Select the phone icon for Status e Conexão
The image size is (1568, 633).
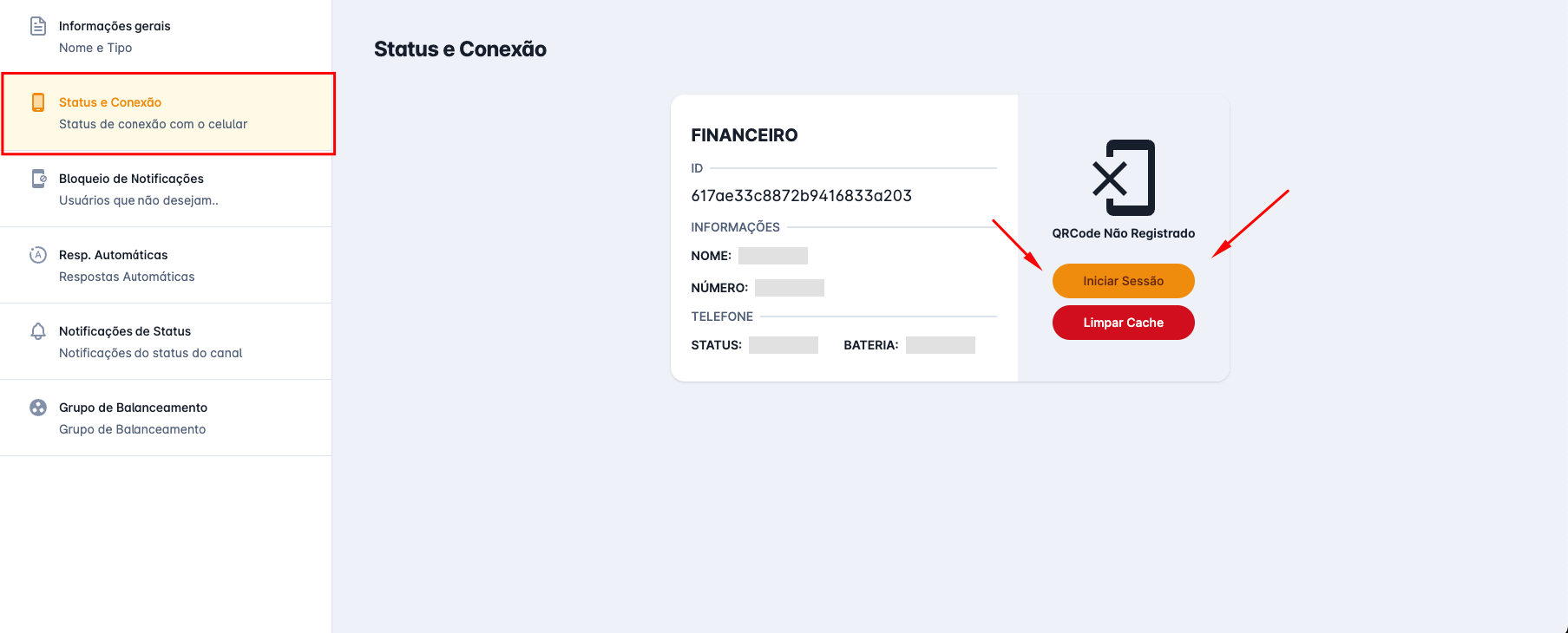37,101
